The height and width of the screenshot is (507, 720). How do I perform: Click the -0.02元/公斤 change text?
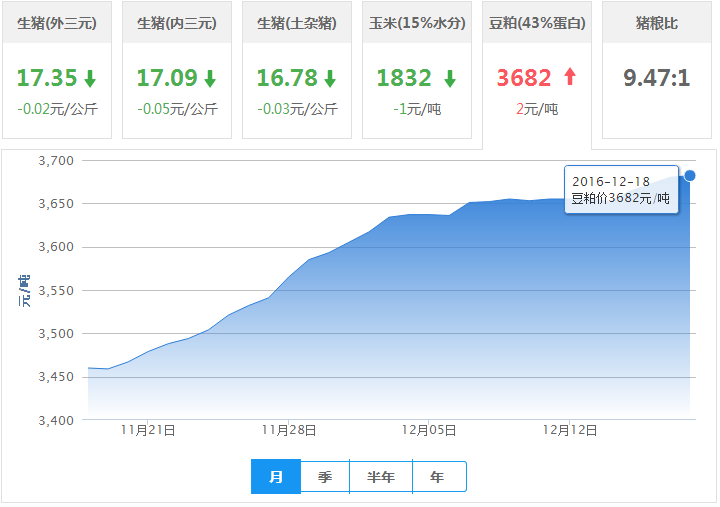pyautogui.click(x=57, y=109)
